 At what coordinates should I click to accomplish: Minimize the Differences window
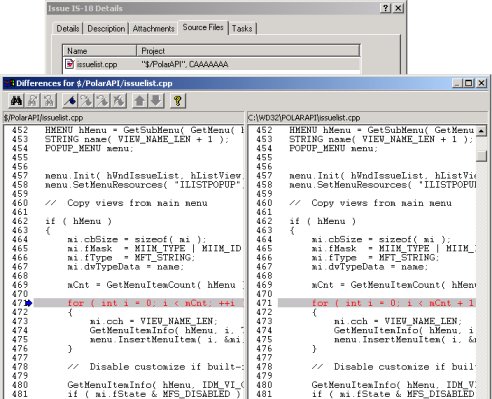tap(458, 83)
